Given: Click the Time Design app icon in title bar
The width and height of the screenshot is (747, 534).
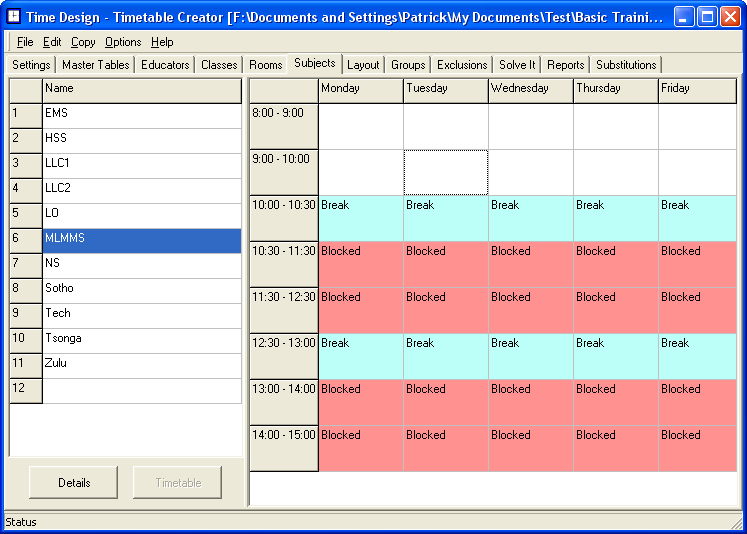Looking at the screenshot, I should 14,17.
